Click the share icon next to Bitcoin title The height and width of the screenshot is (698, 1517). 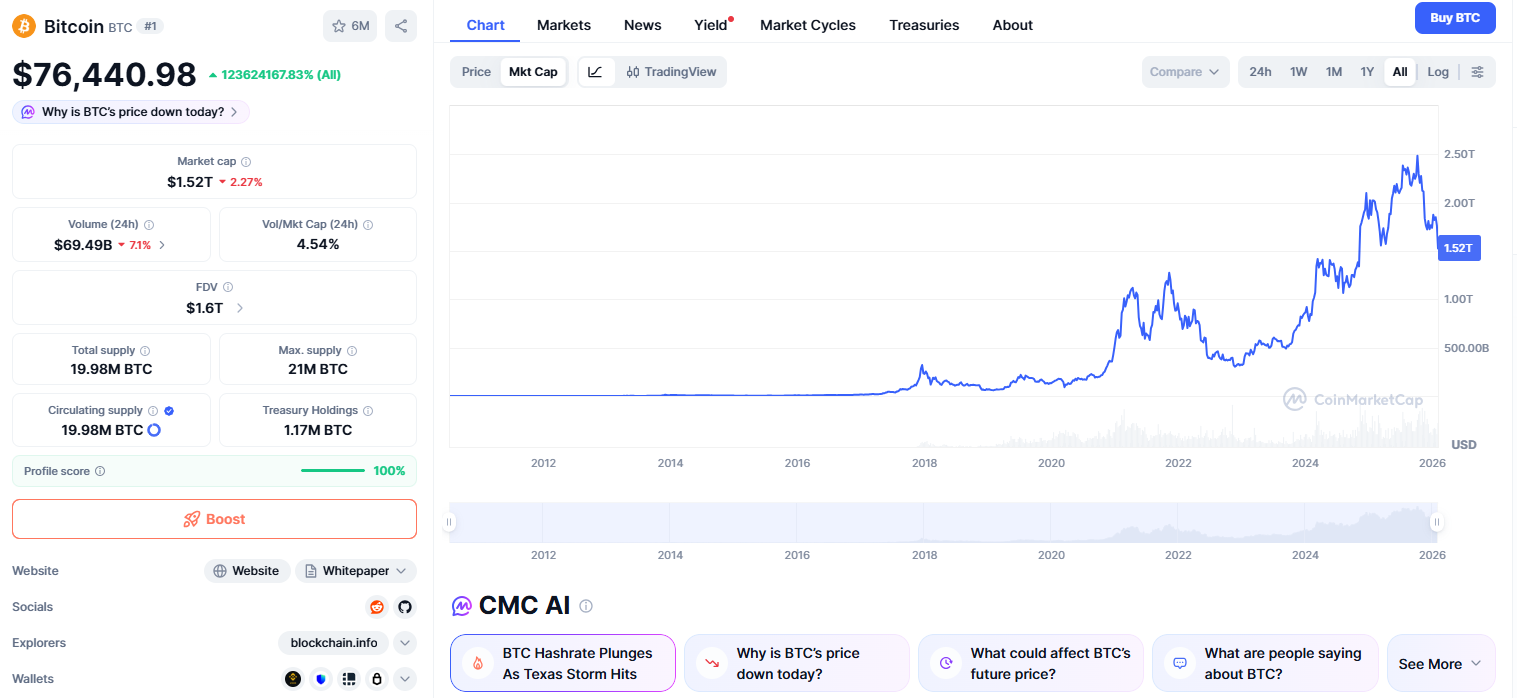(x=400, y=26)
